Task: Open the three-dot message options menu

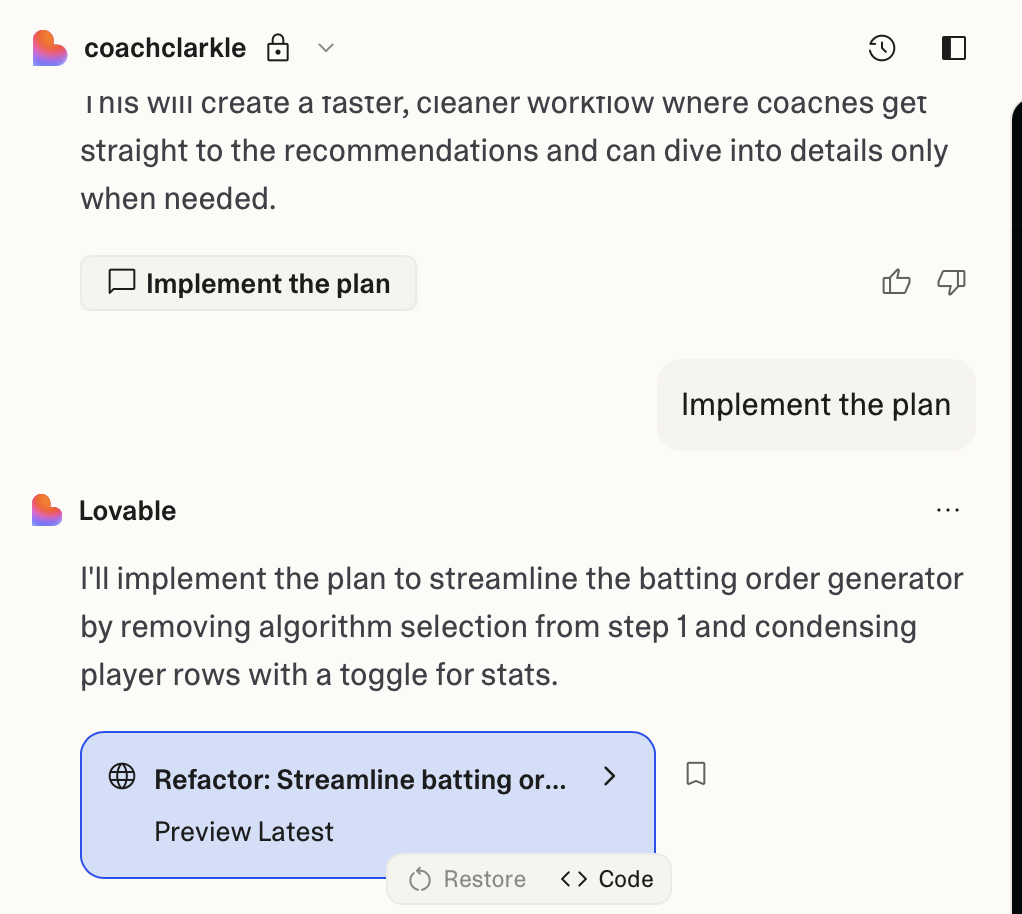Action: (x=947, y=510)
